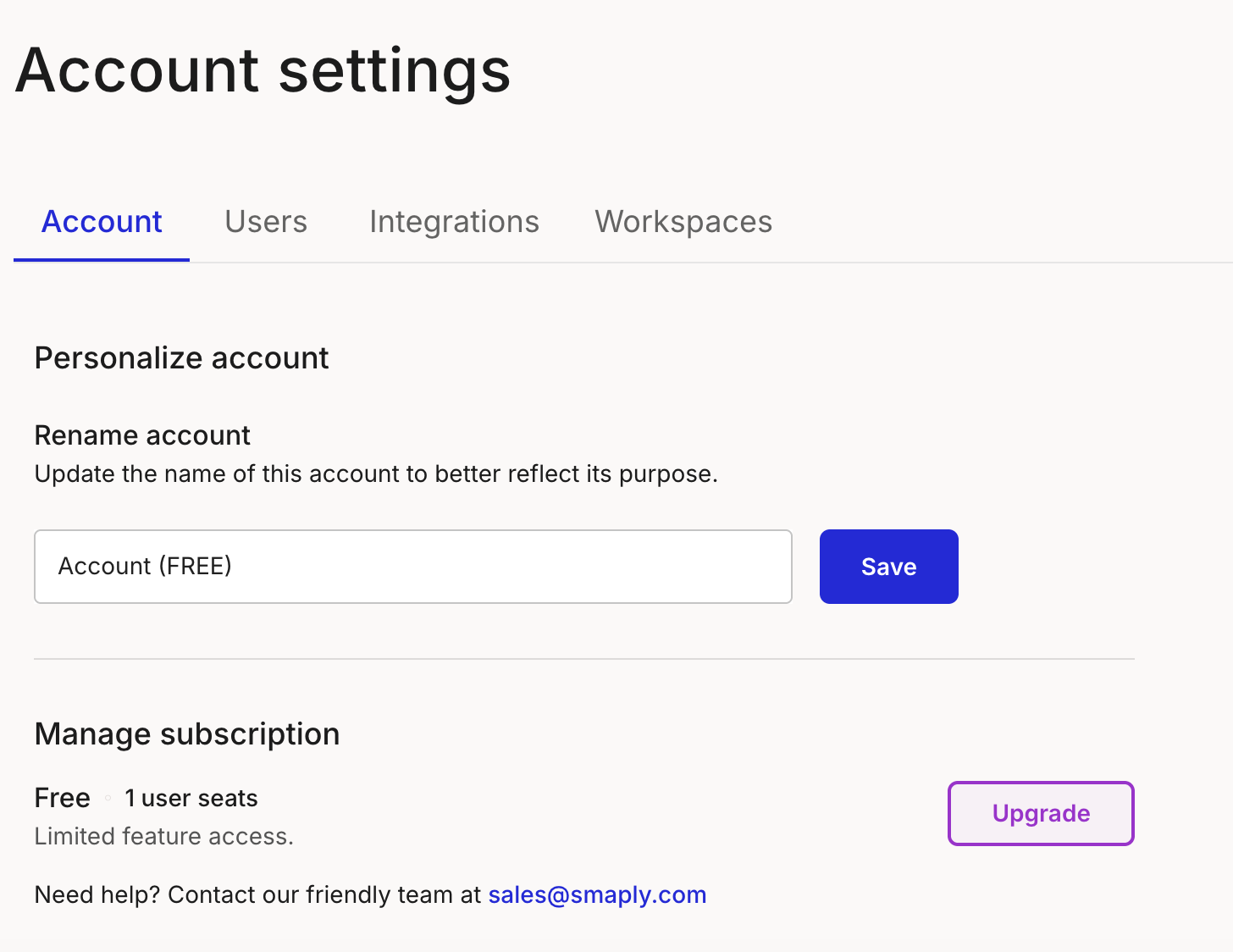Click the Free plan label

click(x=62, y=798)
